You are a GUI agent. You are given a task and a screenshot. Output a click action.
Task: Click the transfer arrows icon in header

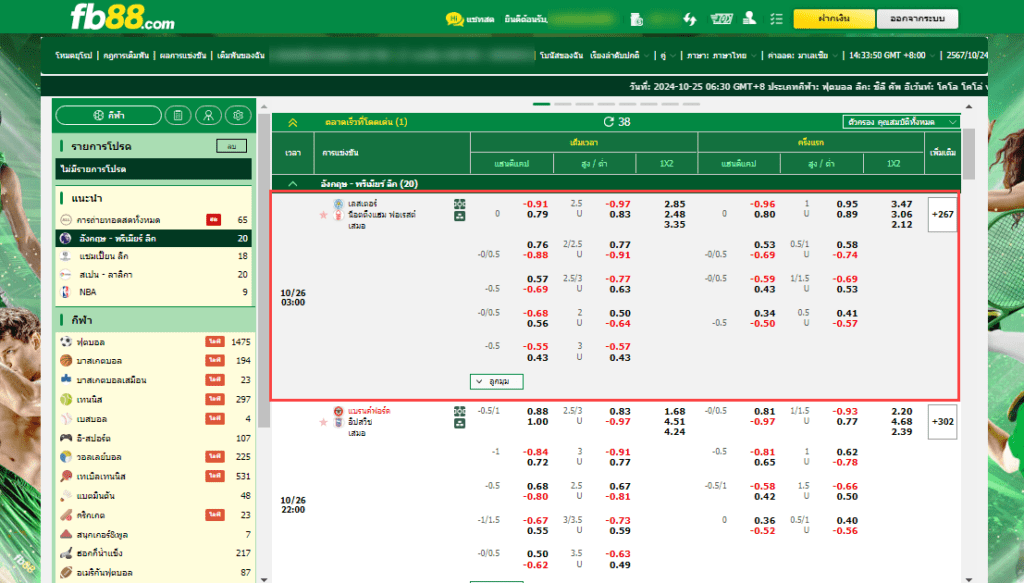[690, 19]
